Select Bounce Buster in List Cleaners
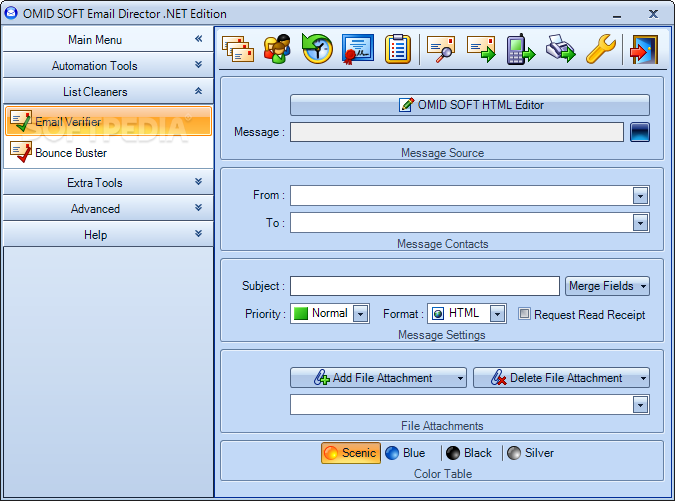Viewport: 675px width, 501px height. tap(108, 152)
